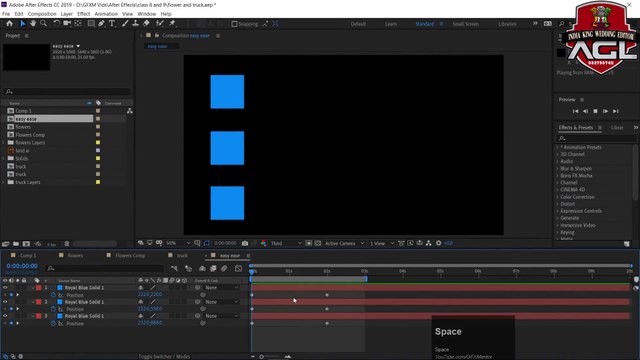Image resolution: width=640 pixels, height=360 pixels.
Task: Select the Zoom magnifier tool
Action: 43,24
